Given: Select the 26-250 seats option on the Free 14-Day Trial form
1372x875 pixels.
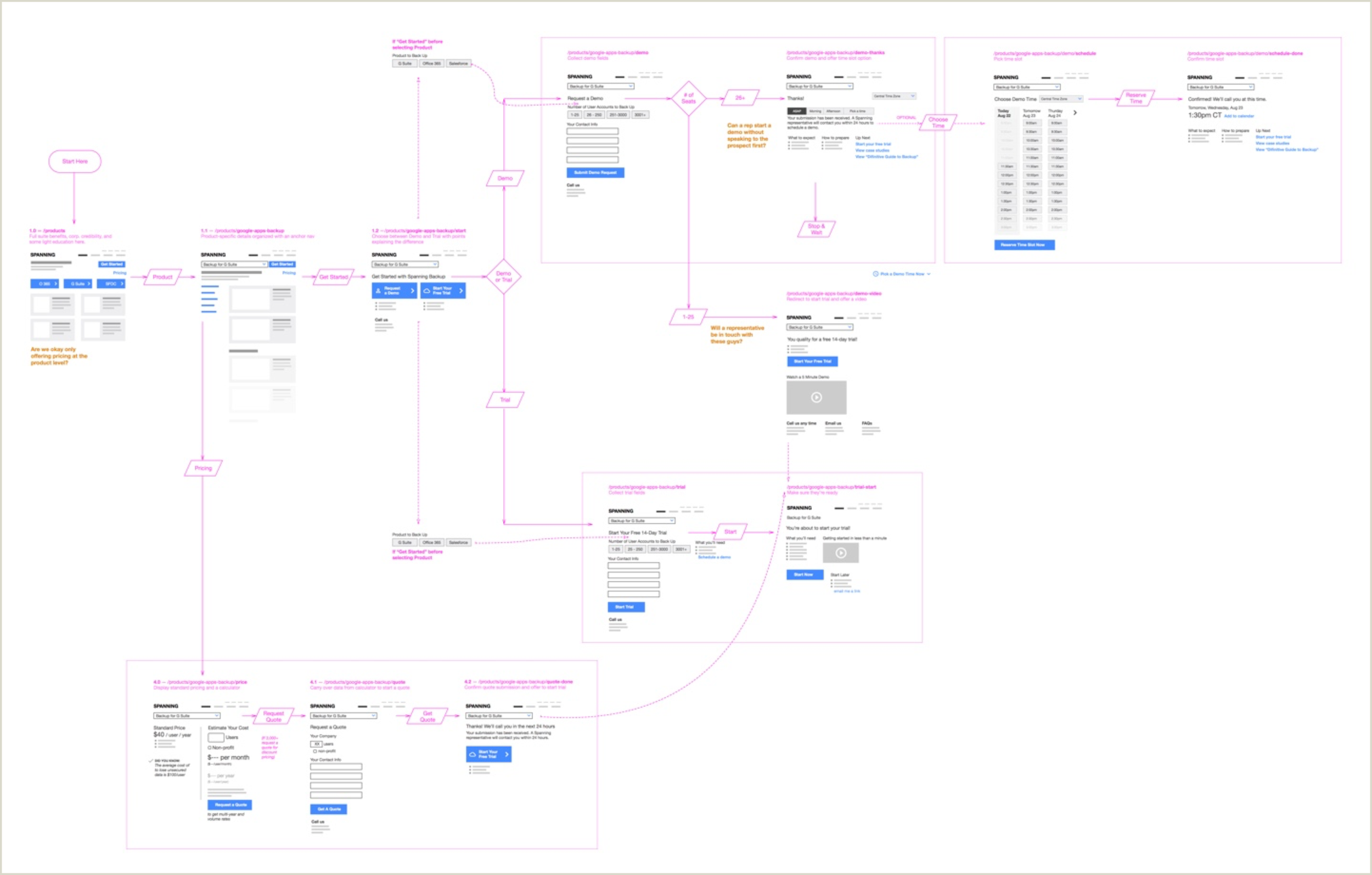Looking at the screenshot, I should pyautogui.click(x=636, y=549).
